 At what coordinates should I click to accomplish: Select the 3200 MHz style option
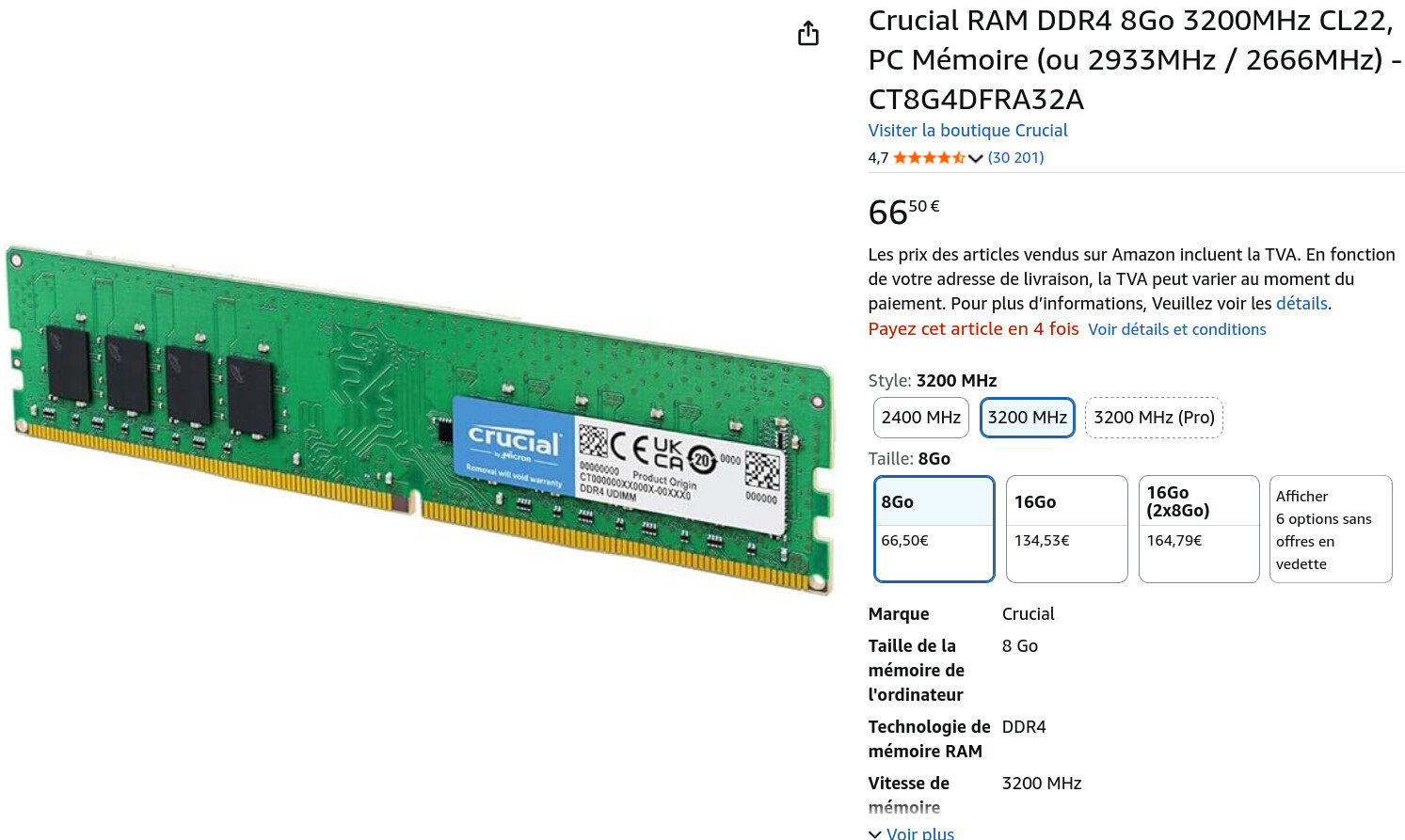pyautogui.click(x=1027, y=418)
